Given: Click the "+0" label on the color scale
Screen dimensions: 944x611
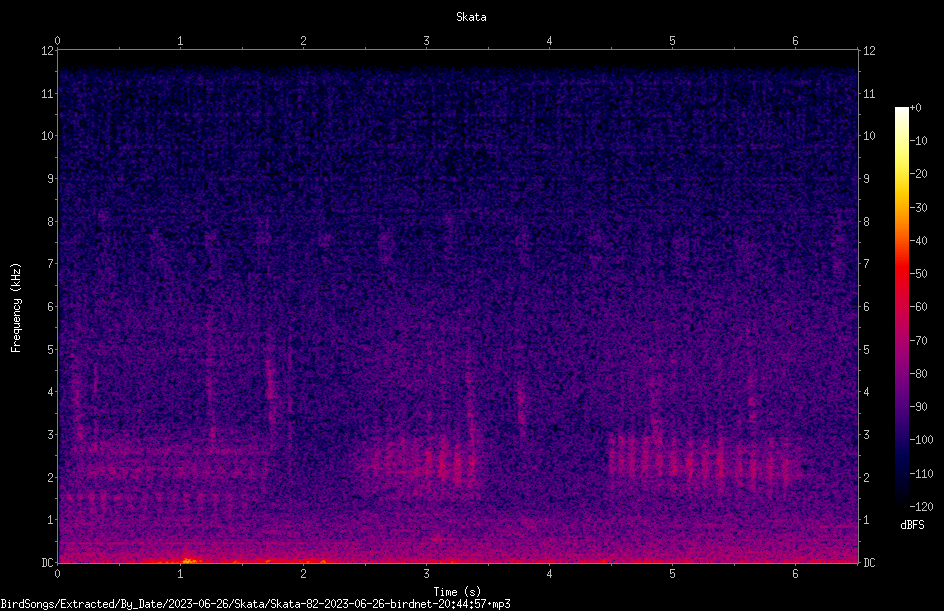Looking at the screenshot, I should pos(915,108).
